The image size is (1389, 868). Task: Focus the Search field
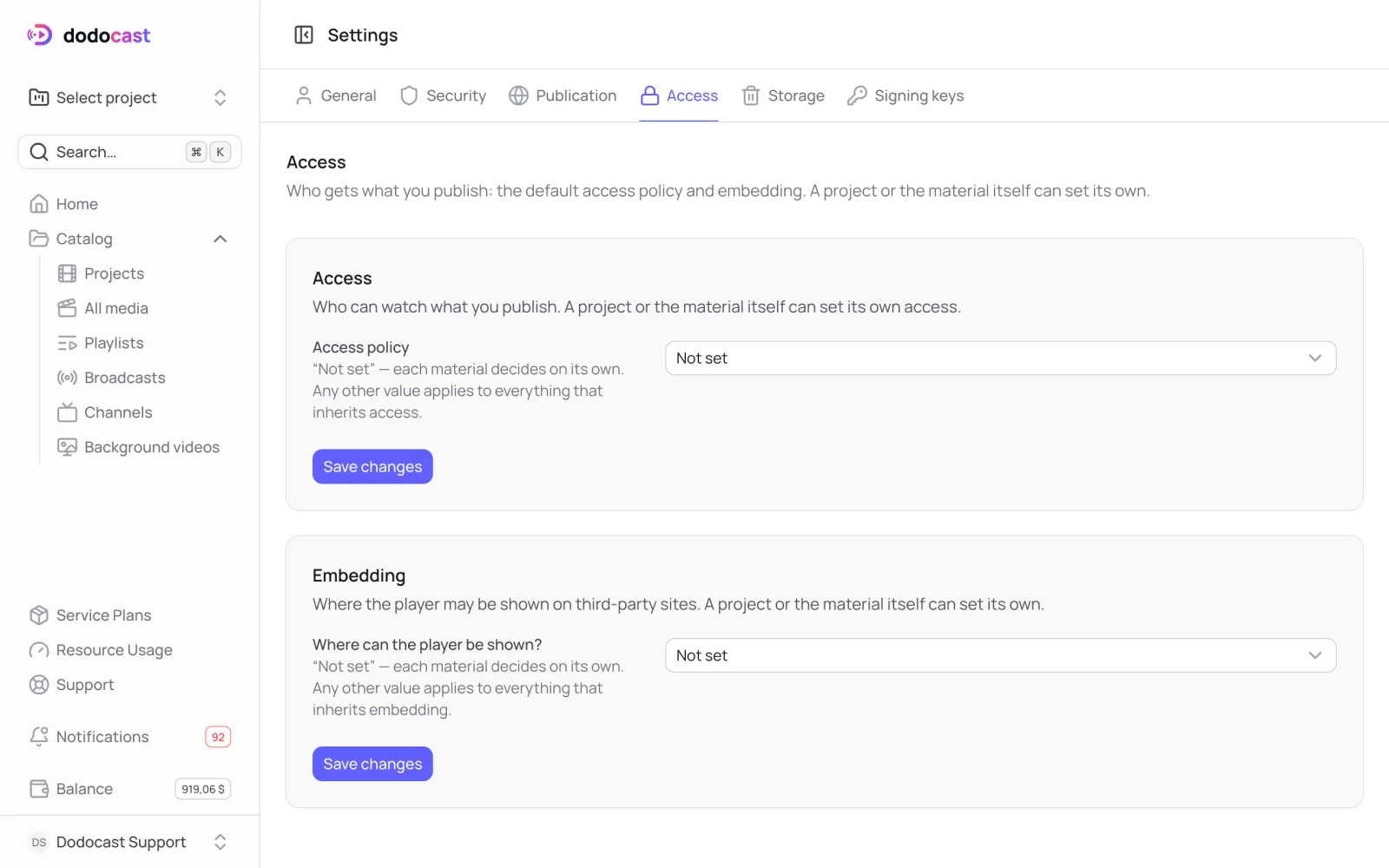[129, 152]
